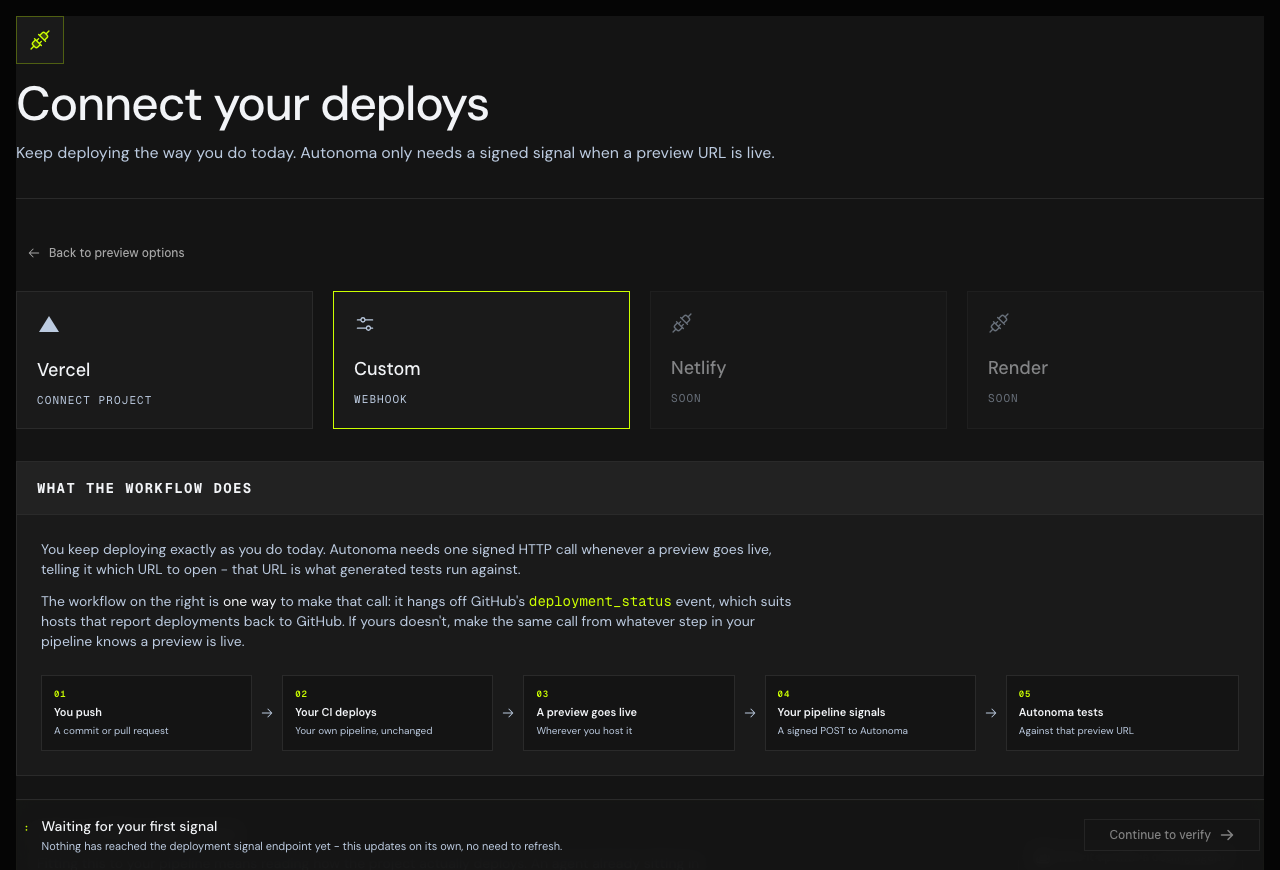Click the deployment_status code text
This screenshot has height=870, width=1280.
point(600,601)
